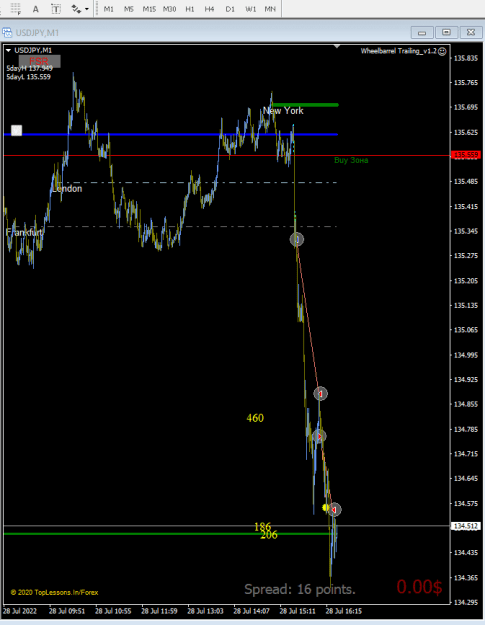
Task: Click the Frankfurt session label
Action: point(24,232)
